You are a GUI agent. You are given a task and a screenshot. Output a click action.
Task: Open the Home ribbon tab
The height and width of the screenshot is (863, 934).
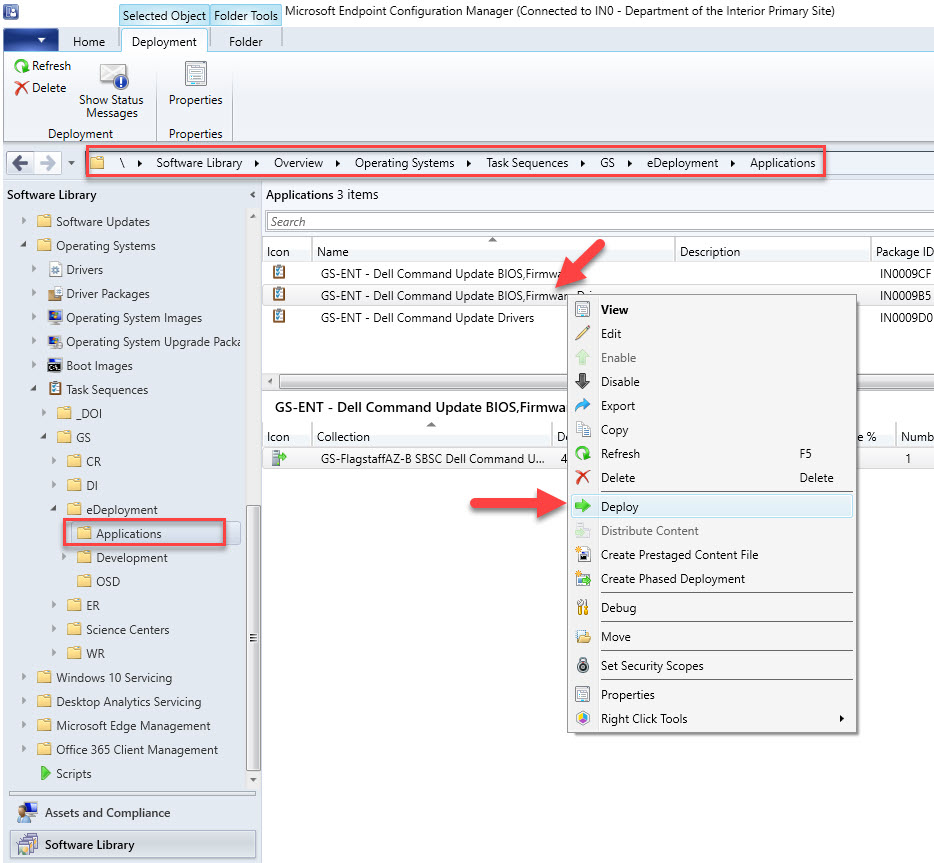pyautogui.click(x=89, y=42)
